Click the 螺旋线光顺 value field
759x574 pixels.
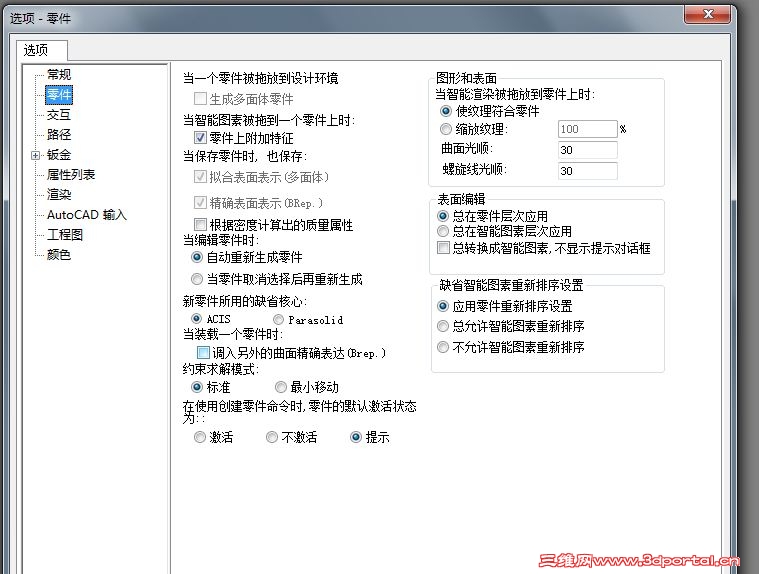(588, 171)
